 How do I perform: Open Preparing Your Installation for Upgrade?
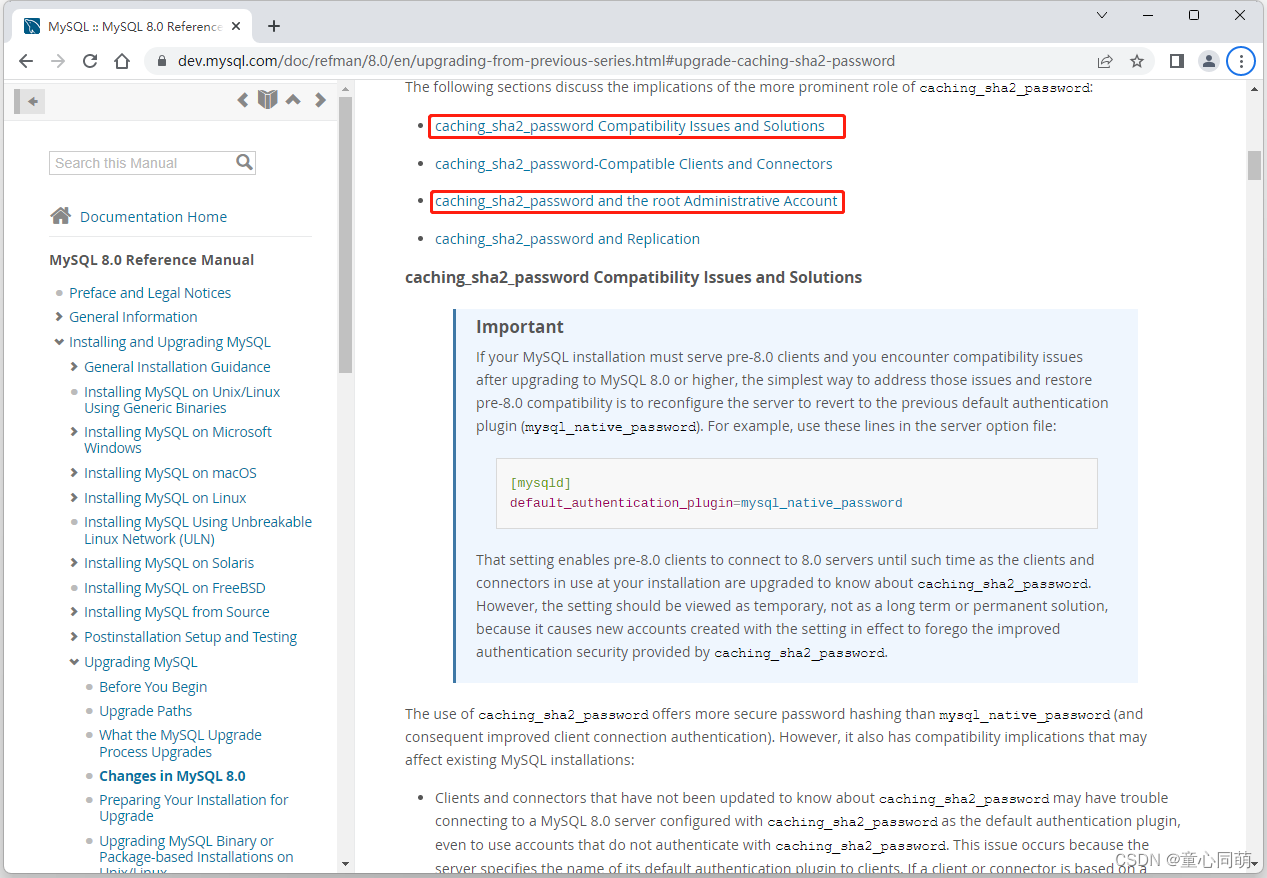pyautogui.click(x=193, y=808)
